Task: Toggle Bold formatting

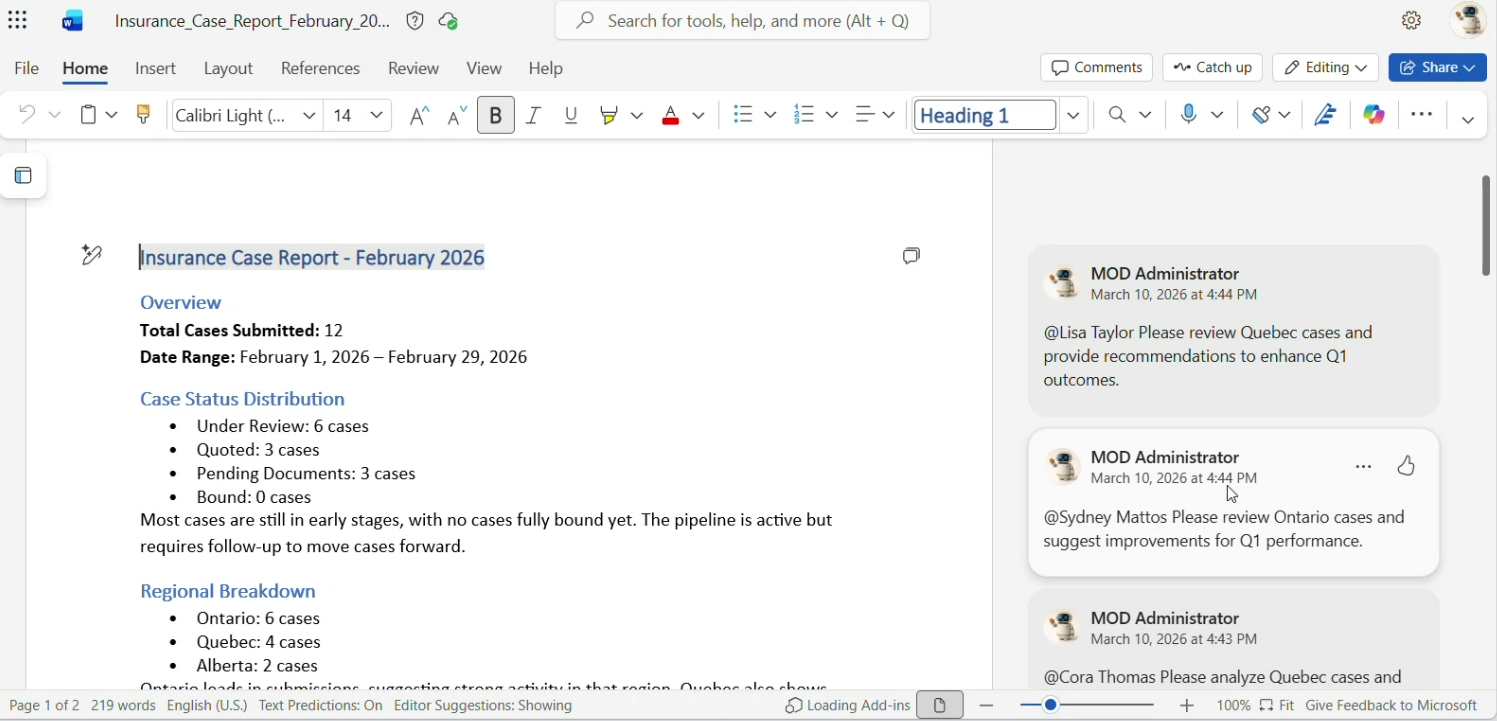Action: (x=496, y=116)
